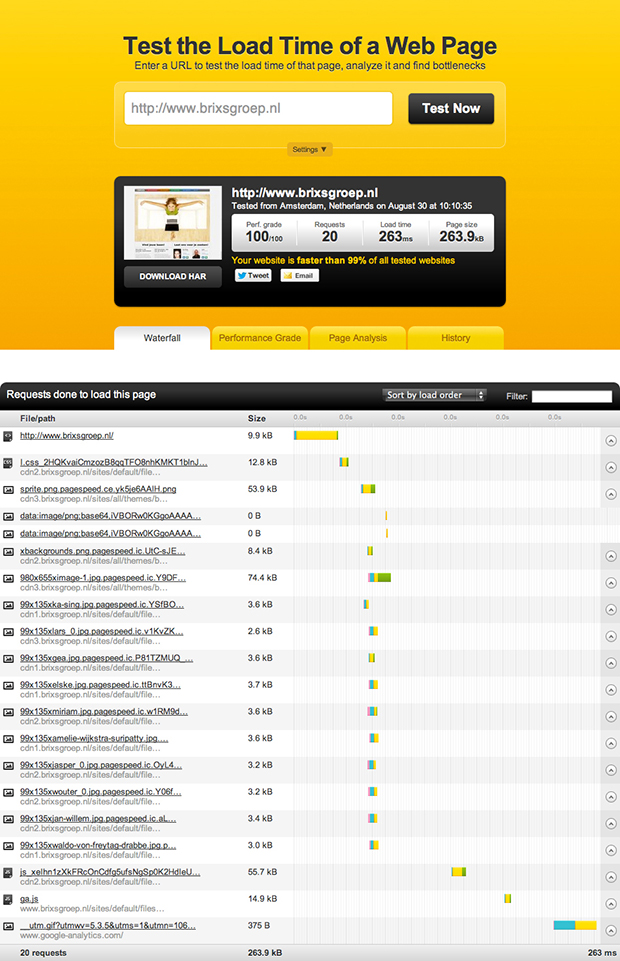Image resolution: width=620 pixels, height=961 pixels.
Task: Expand details for 980x655ximage-1.jpg request
Action: pos(611,583)
